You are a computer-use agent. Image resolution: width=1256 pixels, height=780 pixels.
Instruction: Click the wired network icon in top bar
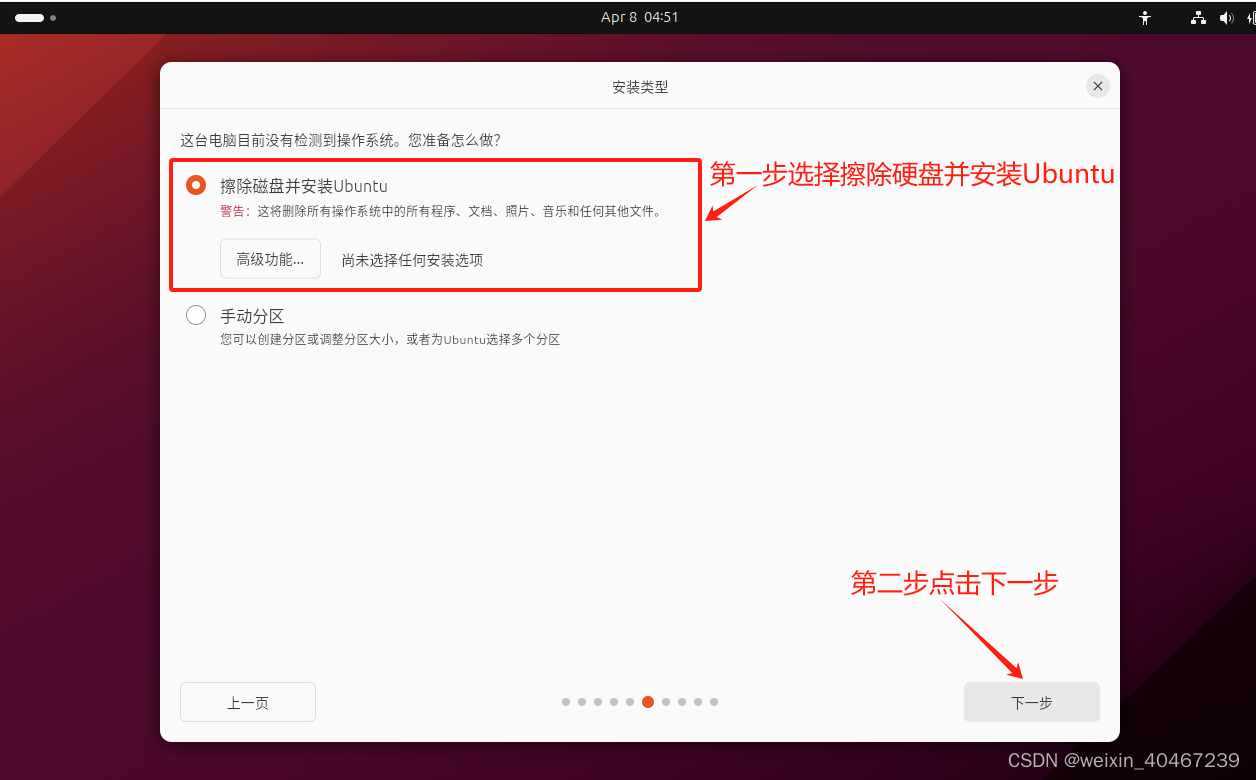1198,18
